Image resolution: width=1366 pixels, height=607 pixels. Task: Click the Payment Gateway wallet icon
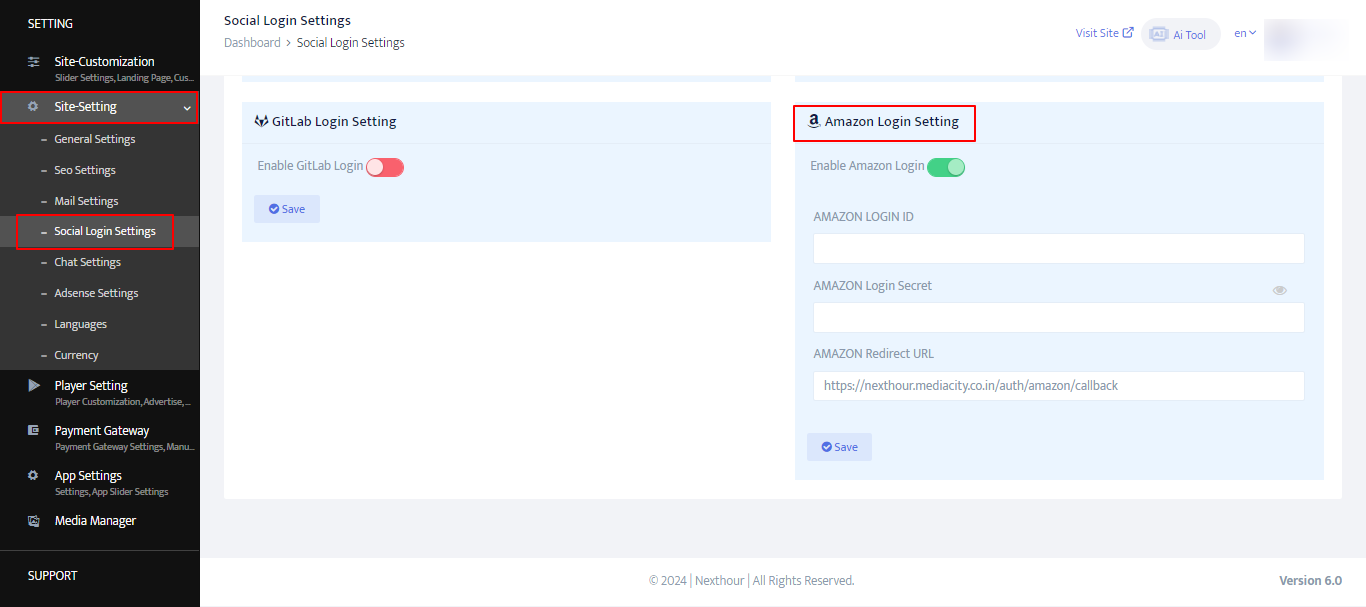(x=34, y=430)
